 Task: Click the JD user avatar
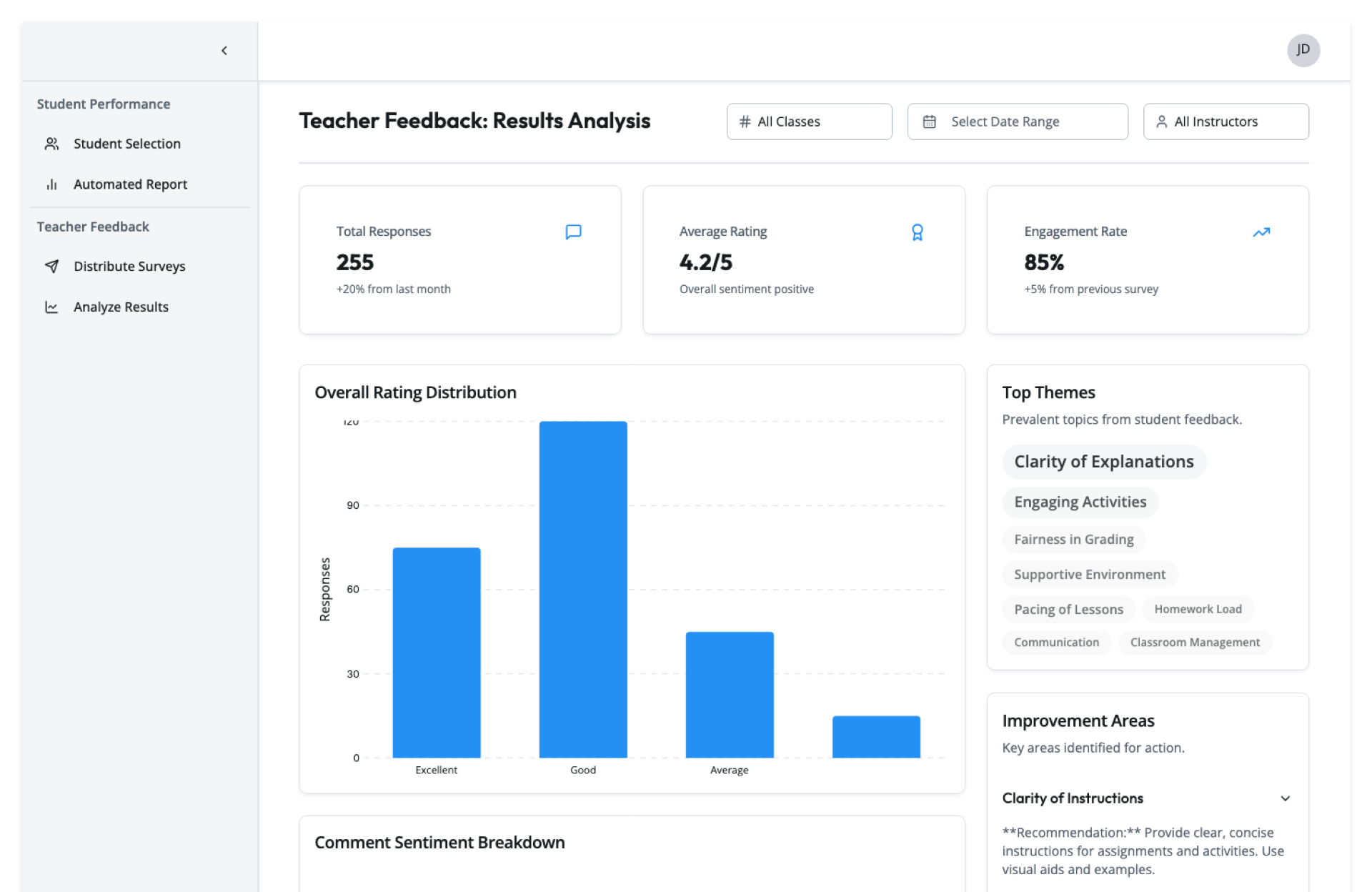(1303, 50)
